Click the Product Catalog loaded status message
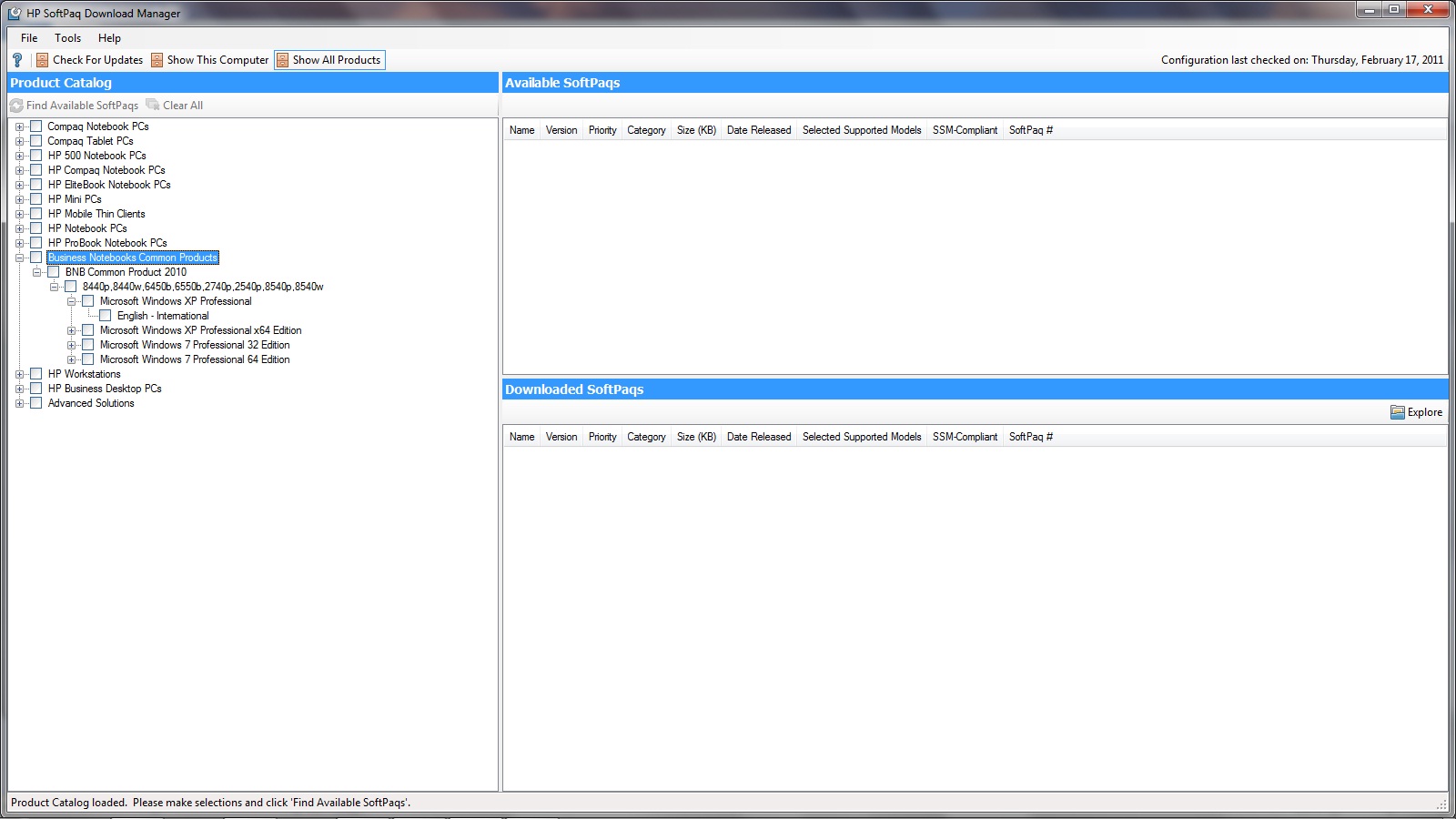The width and height of the screenshot is (1456, 819). click(210, 803)
